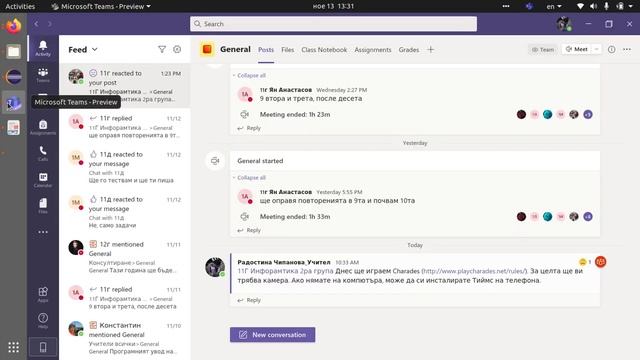Open Files in the left sidebar

click(x=43, y=206)
